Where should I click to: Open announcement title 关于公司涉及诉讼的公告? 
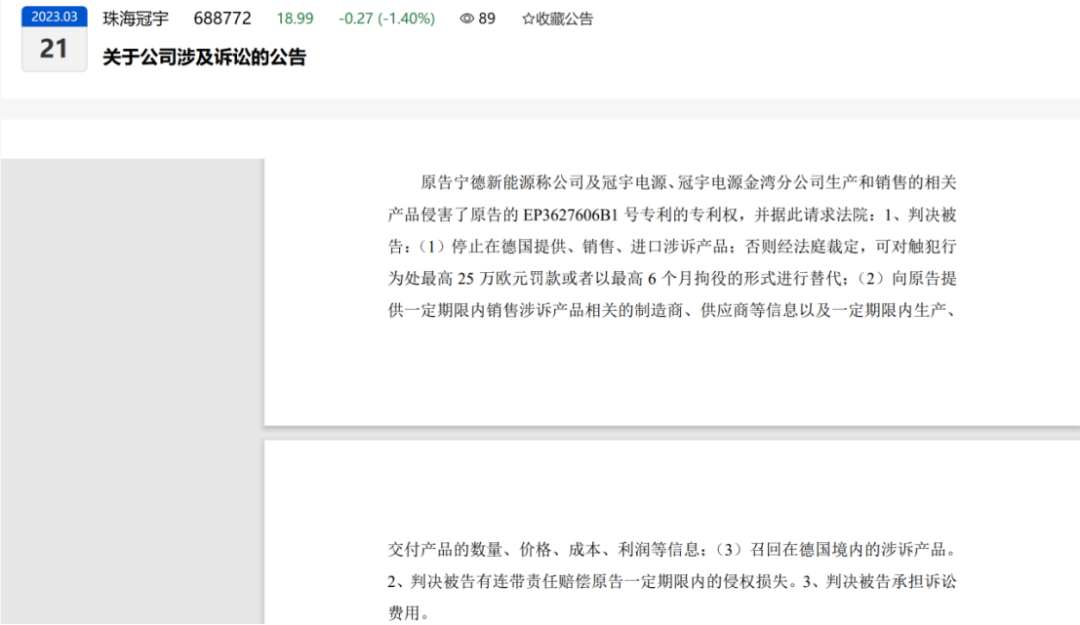(205, 57)
